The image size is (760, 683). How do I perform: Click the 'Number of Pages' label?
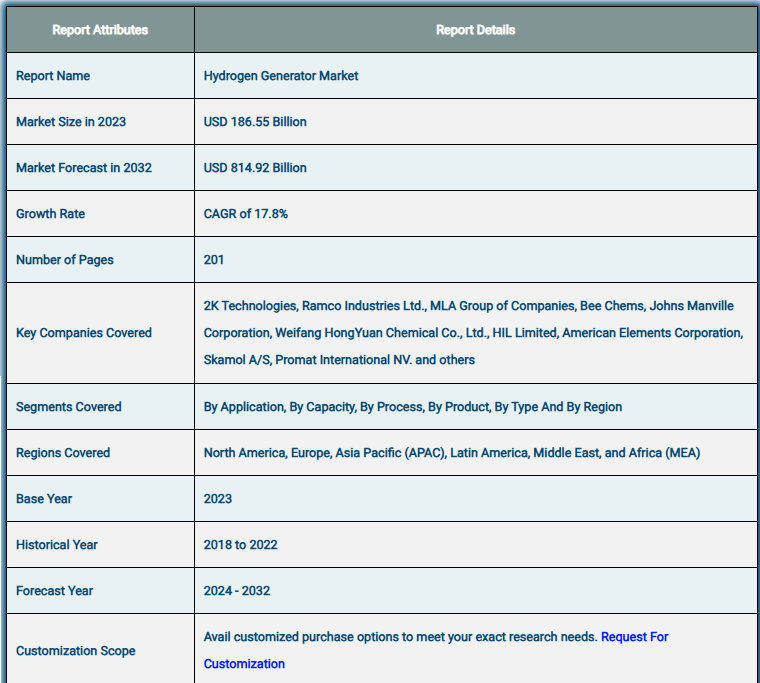tap(64, 260)
